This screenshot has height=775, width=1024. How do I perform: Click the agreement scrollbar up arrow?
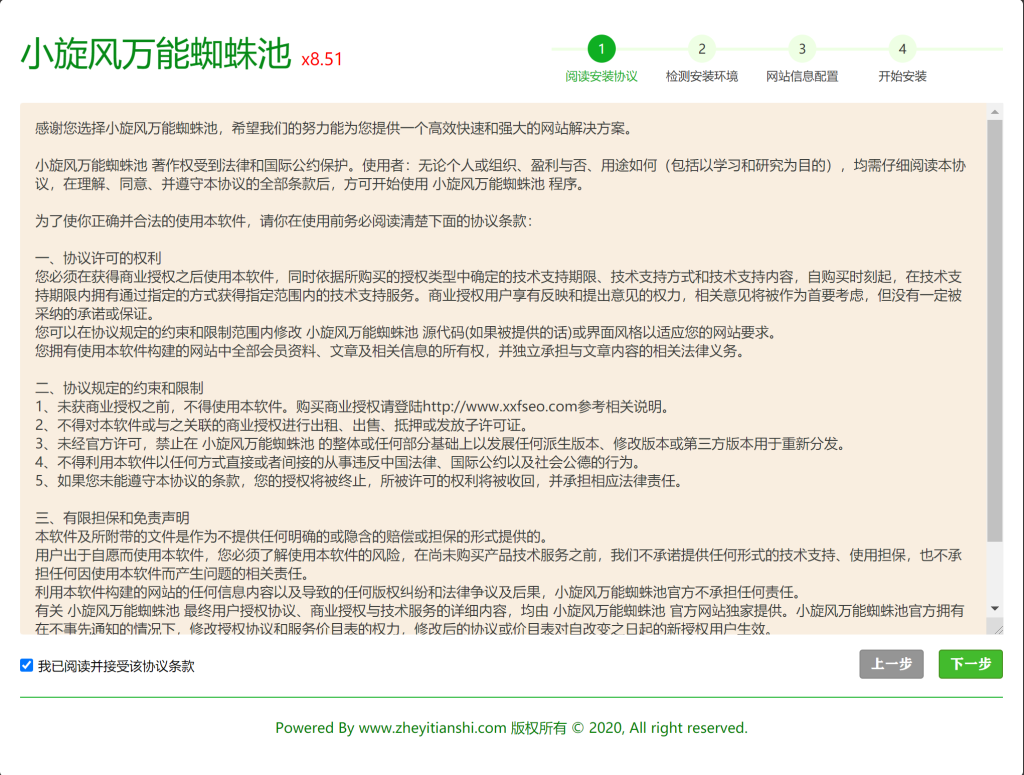pyautogui.click(x=995, y=112)
